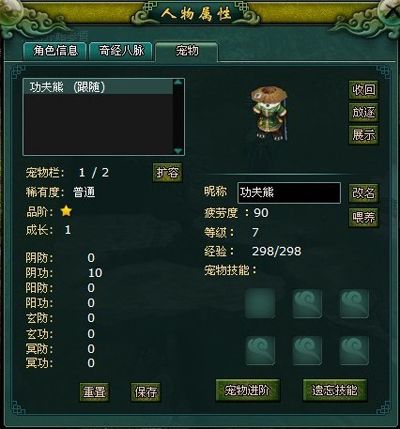Image resolution: width=400 pixels, height=429 pixels.
Task: Click the 重置 reset button
Action: click(95, 392)
